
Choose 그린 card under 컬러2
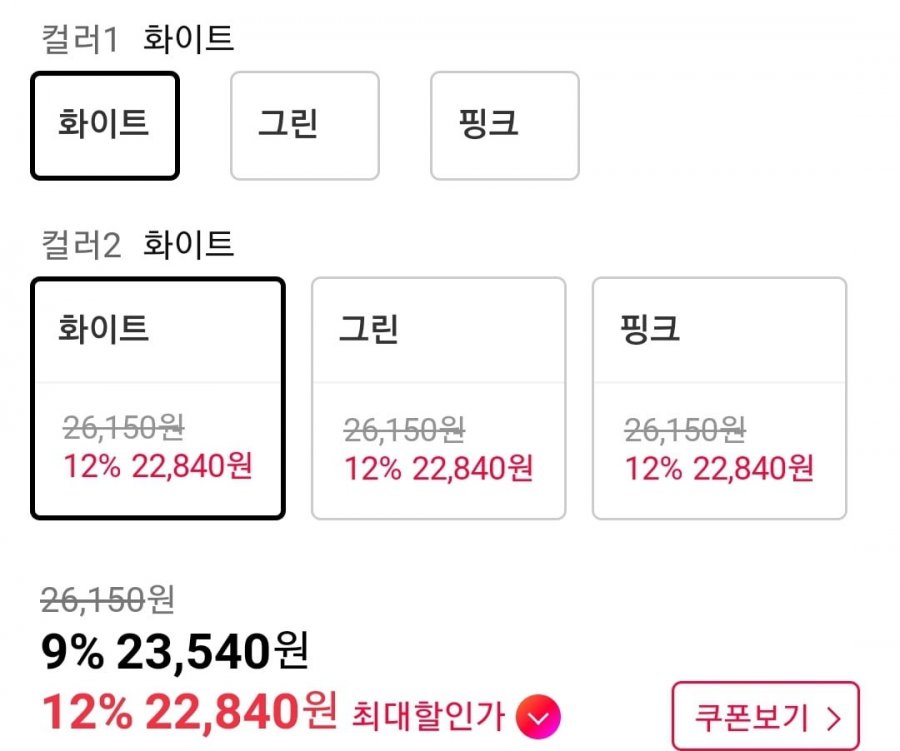[439, 398]
